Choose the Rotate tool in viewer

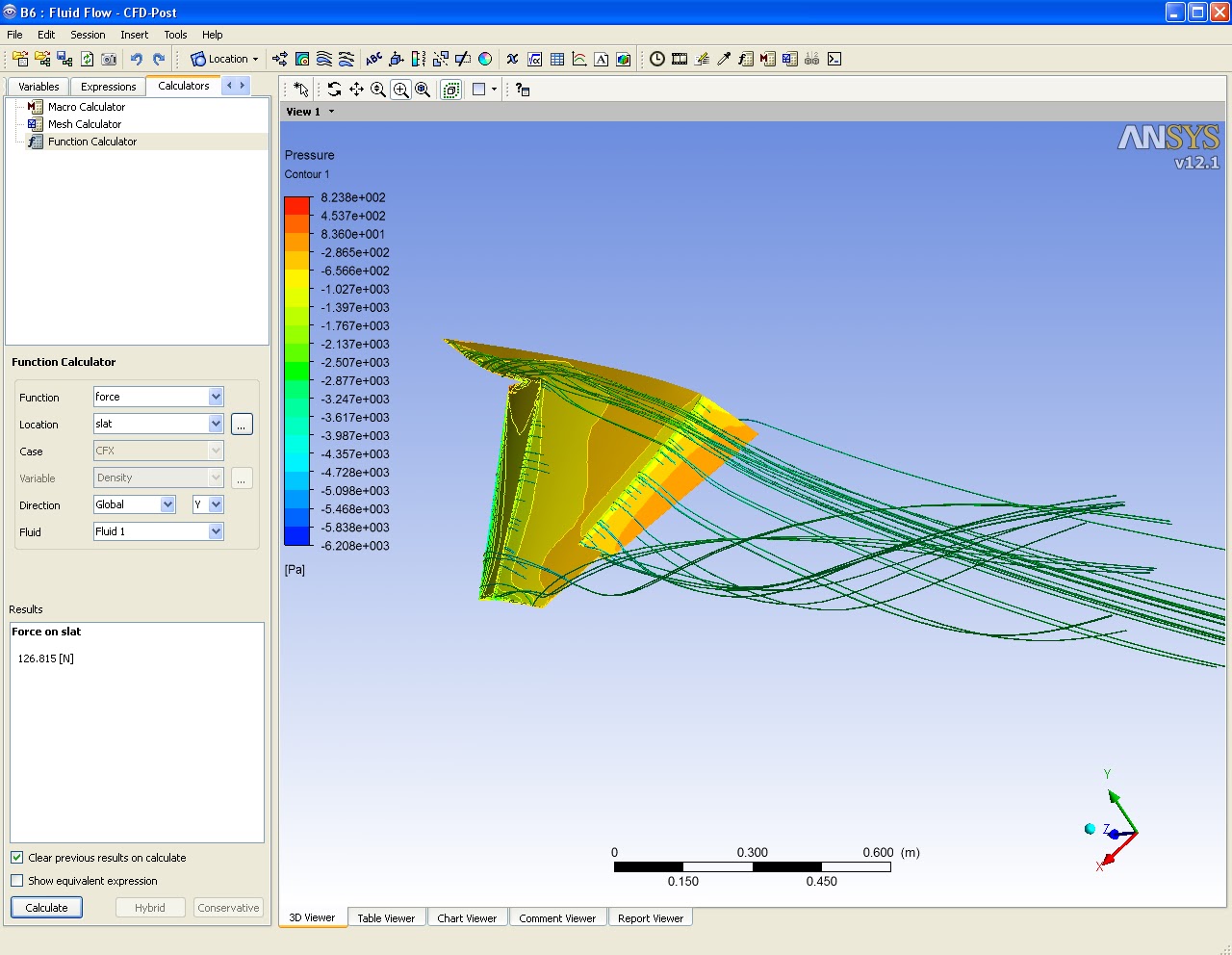[334, 90]
